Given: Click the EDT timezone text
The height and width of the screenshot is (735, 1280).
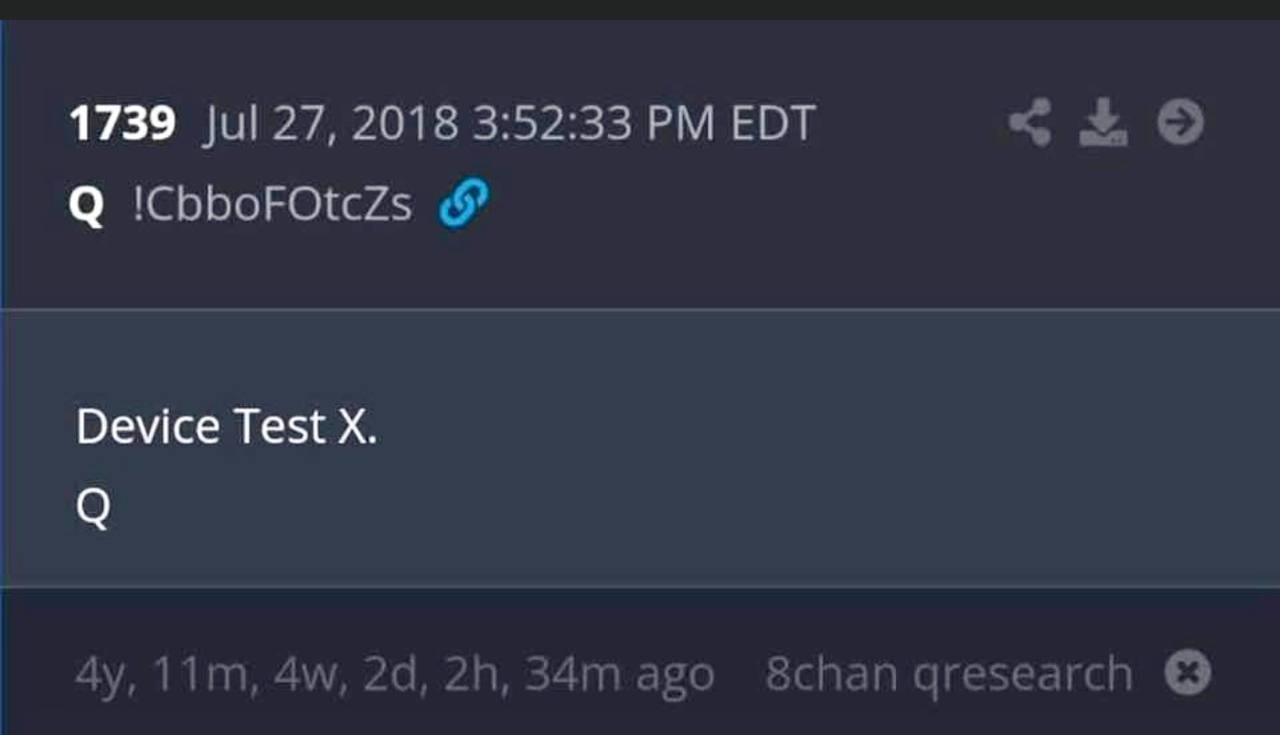Looking at the screenshot, I should coord(773,124).
